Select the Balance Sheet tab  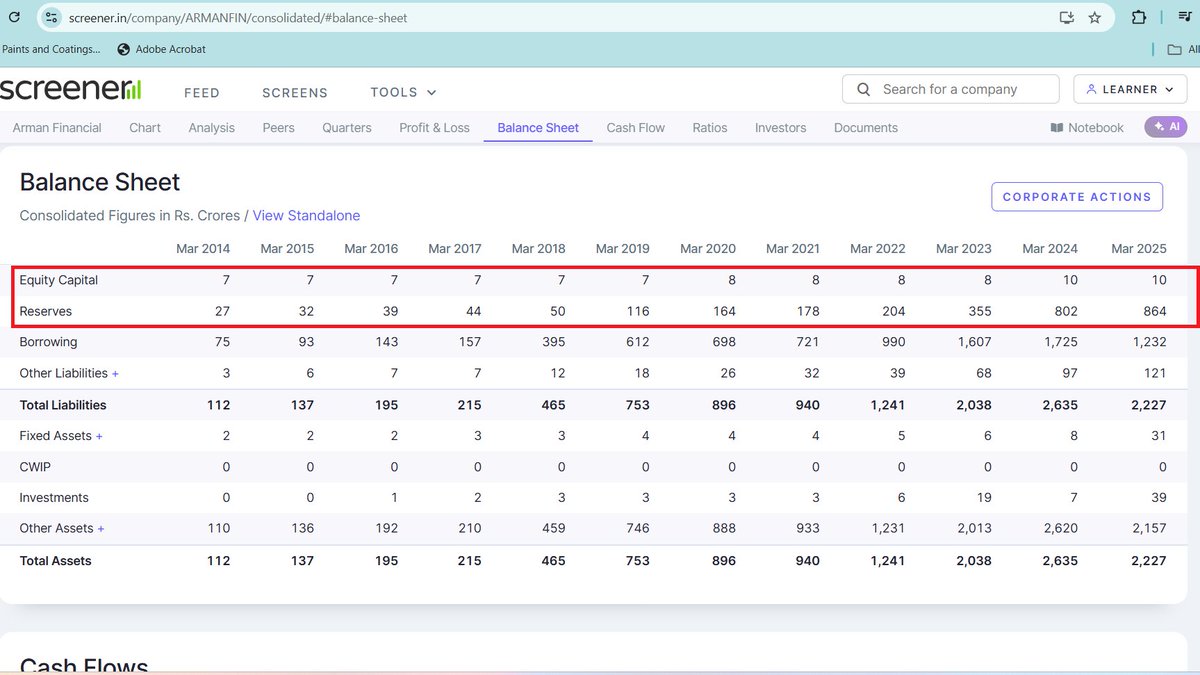(538, 128)
